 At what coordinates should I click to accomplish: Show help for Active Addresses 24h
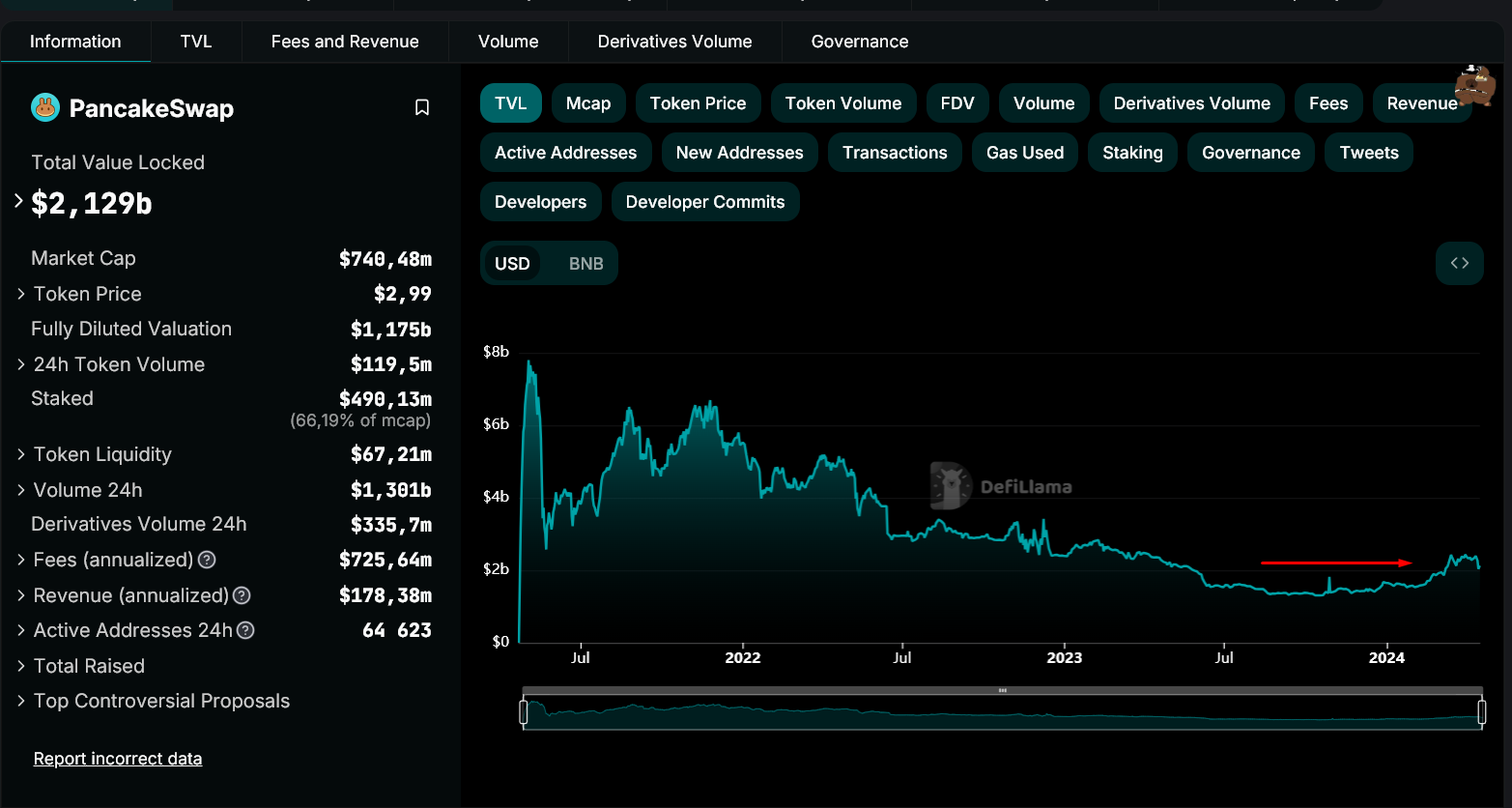click(245, 630)
